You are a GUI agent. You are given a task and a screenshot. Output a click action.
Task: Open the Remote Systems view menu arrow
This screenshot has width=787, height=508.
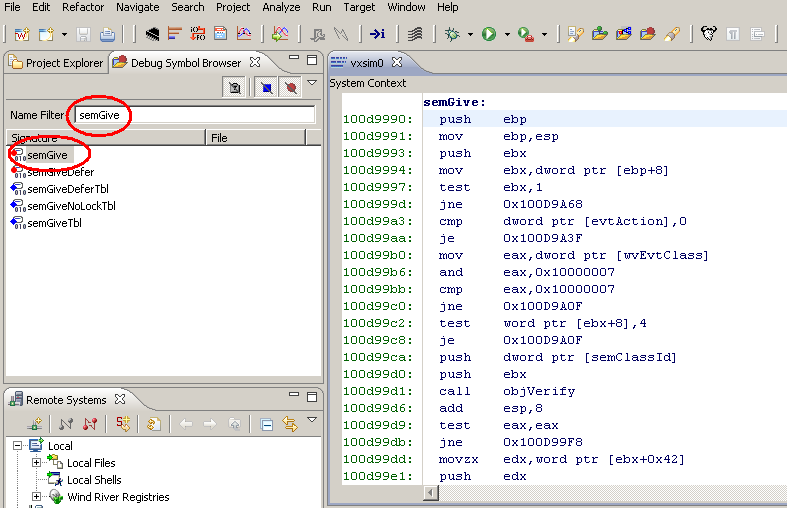point(312,419)
